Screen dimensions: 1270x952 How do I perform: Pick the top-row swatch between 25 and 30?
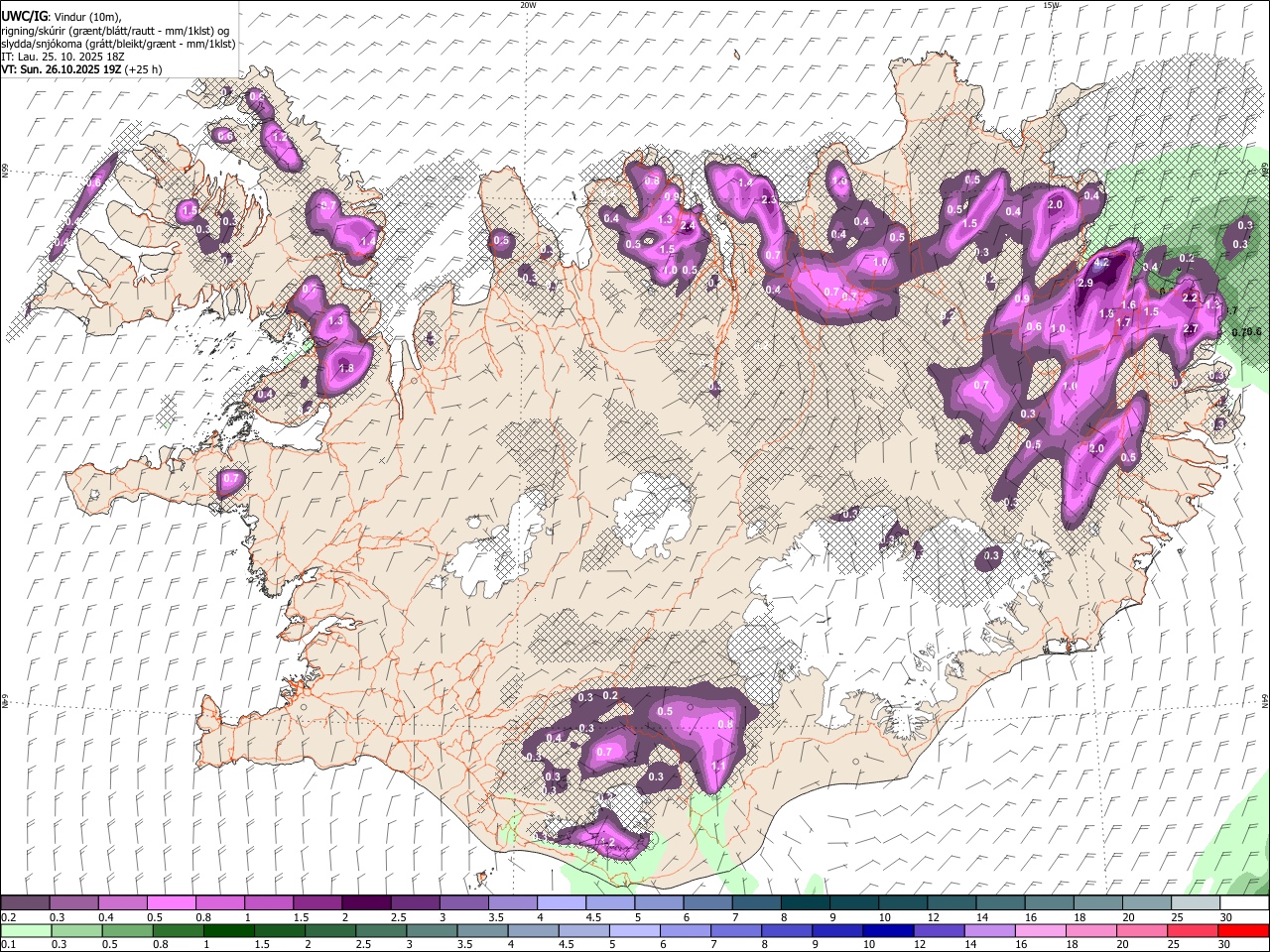coord(1196,902)
